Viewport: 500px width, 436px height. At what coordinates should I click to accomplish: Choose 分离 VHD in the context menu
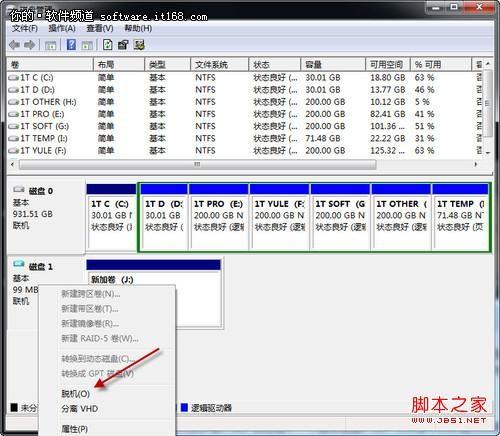pos(79,409)
